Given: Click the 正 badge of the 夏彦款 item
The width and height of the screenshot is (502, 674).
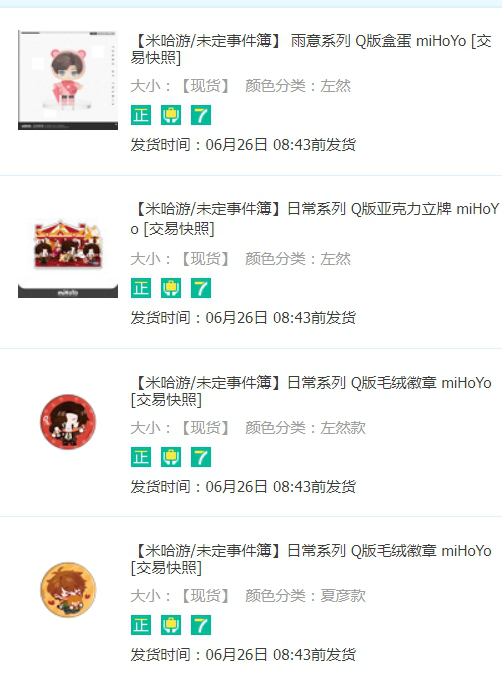Looking at the screenshot, I should (x=141, y=625).
